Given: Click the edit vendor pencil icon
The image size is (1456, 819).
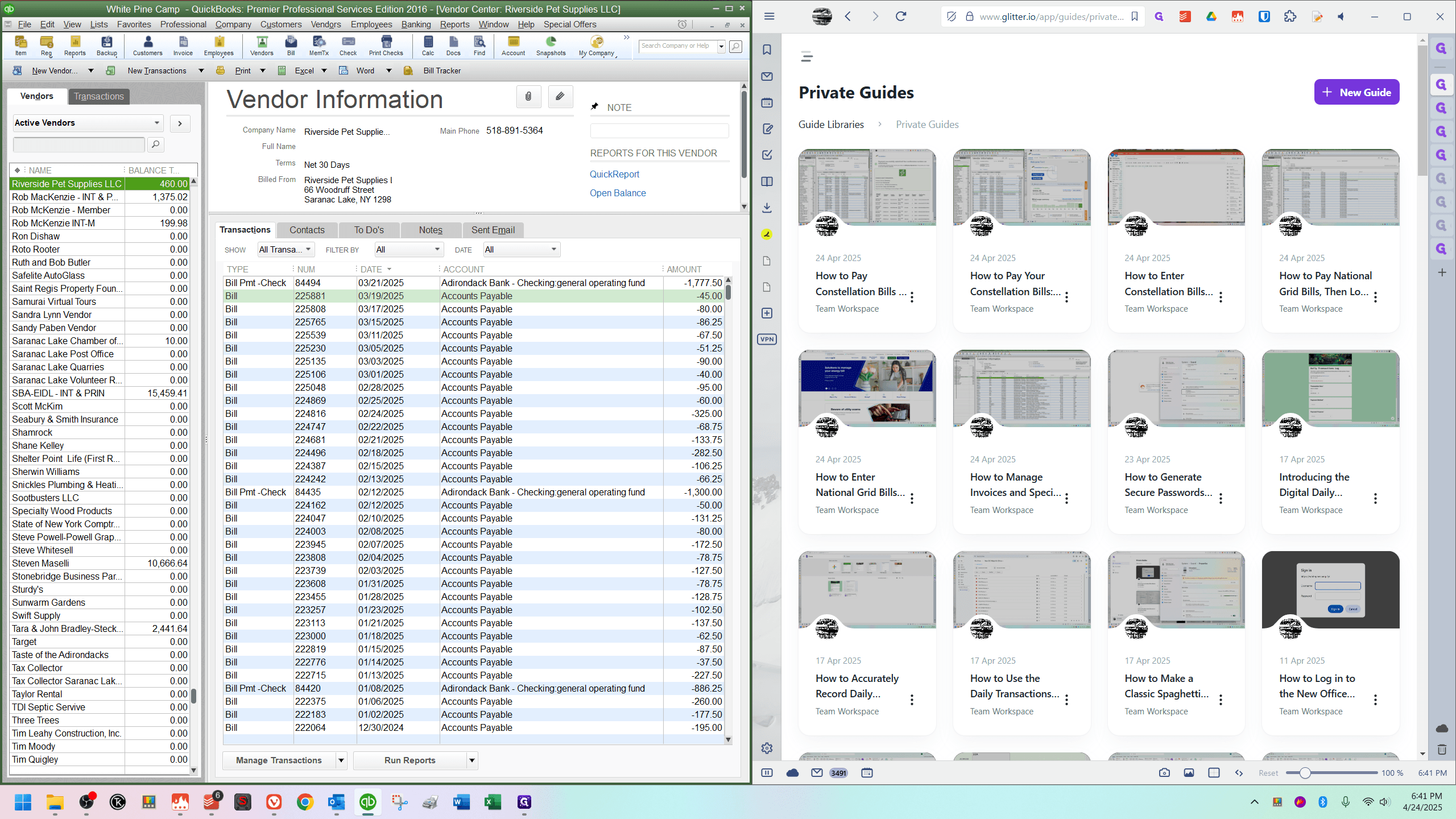Looking at the screenshot, I should (560, 97).
